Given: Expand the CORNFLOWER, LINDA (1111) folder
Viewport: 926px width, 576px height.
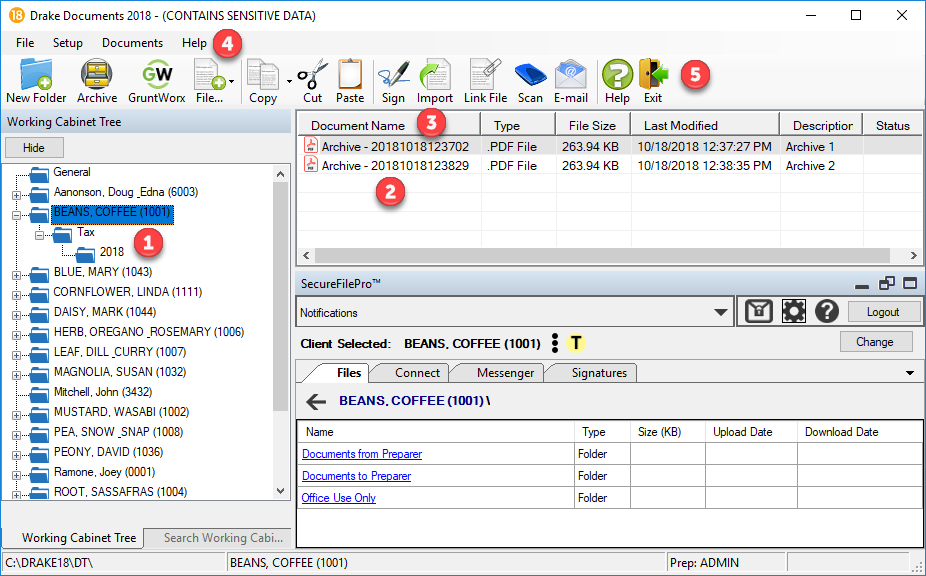Looking at the screenshot, I should click(x=16, y=295).
